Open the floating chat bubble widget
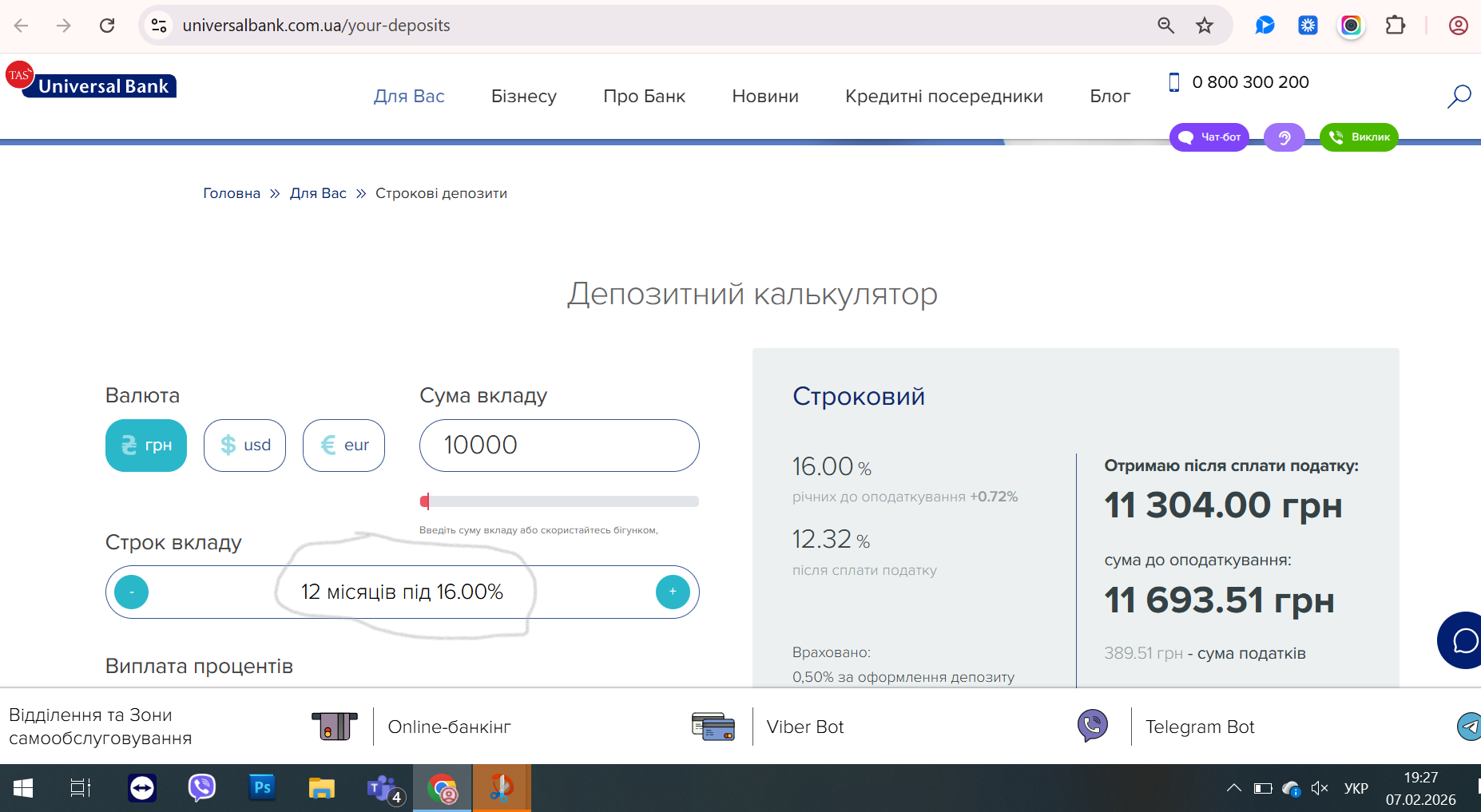The image size is (1481, 812). coord(1462,640)
